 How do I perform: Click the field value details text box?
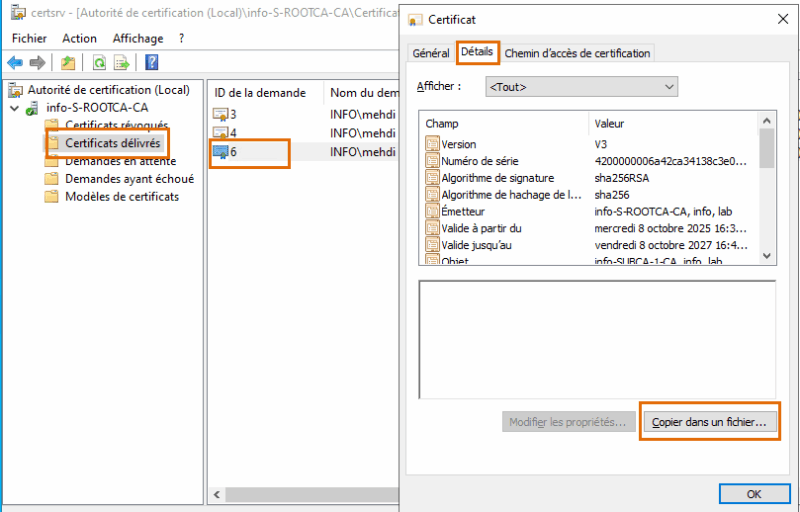597,339
